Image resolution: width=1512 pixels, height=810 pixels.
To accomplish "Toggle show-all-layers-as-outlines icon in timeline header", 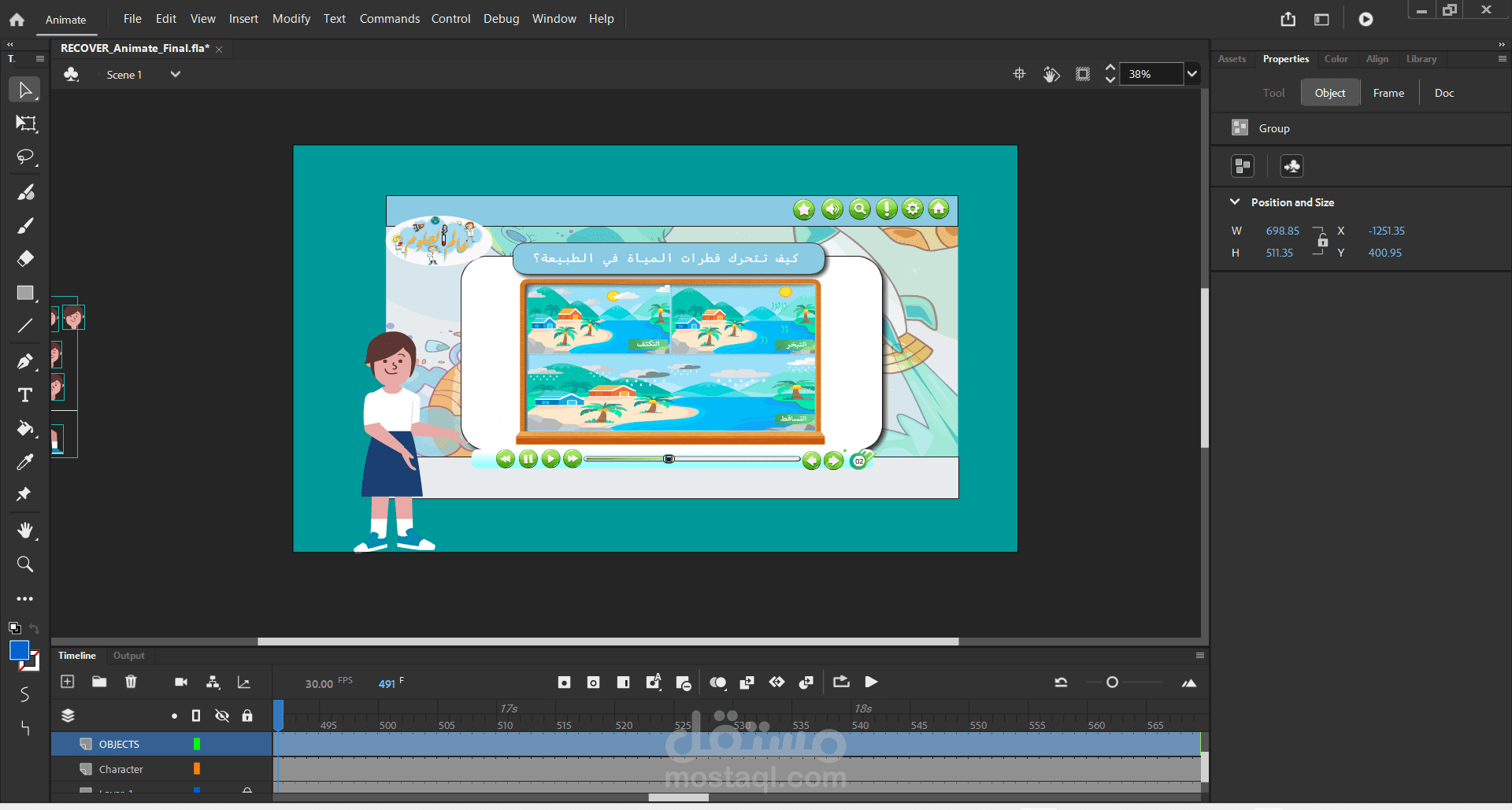I will pyautogui.click(x=196, y=716).
